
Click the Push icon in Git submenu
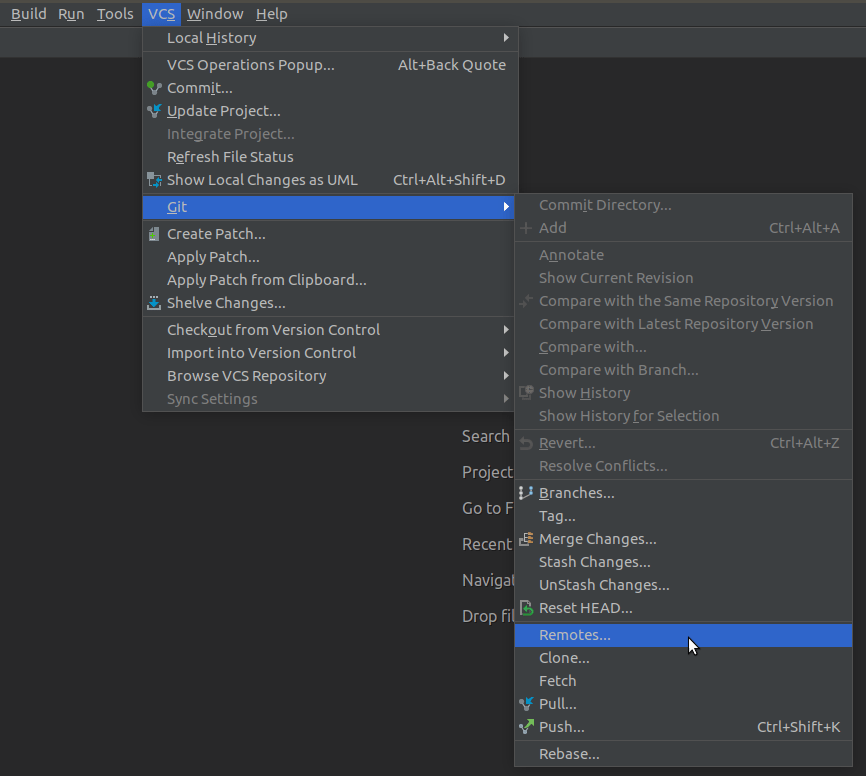pos(525,727)
